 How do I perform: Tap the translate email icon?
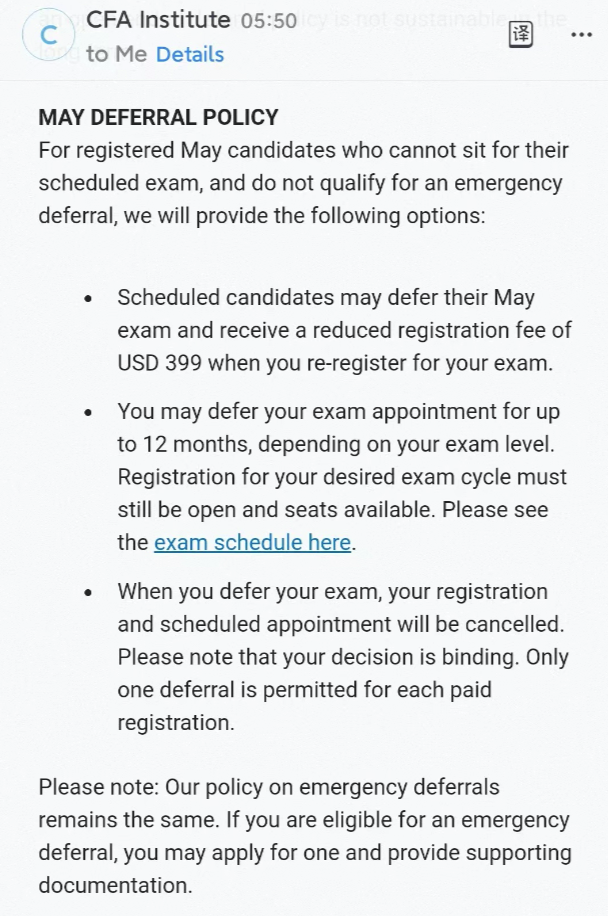pyautogui.click(x=521, y=35)
